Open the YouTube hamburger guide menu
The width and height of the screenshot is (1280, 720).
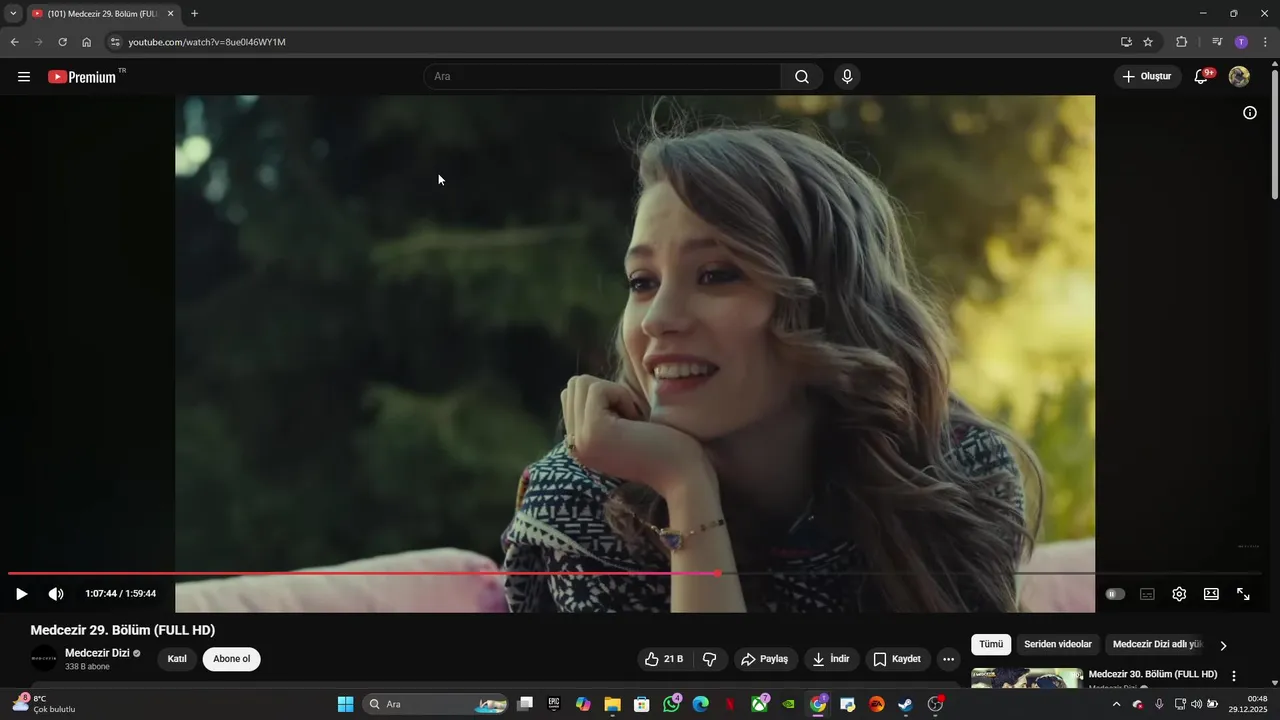coord(24,77)
